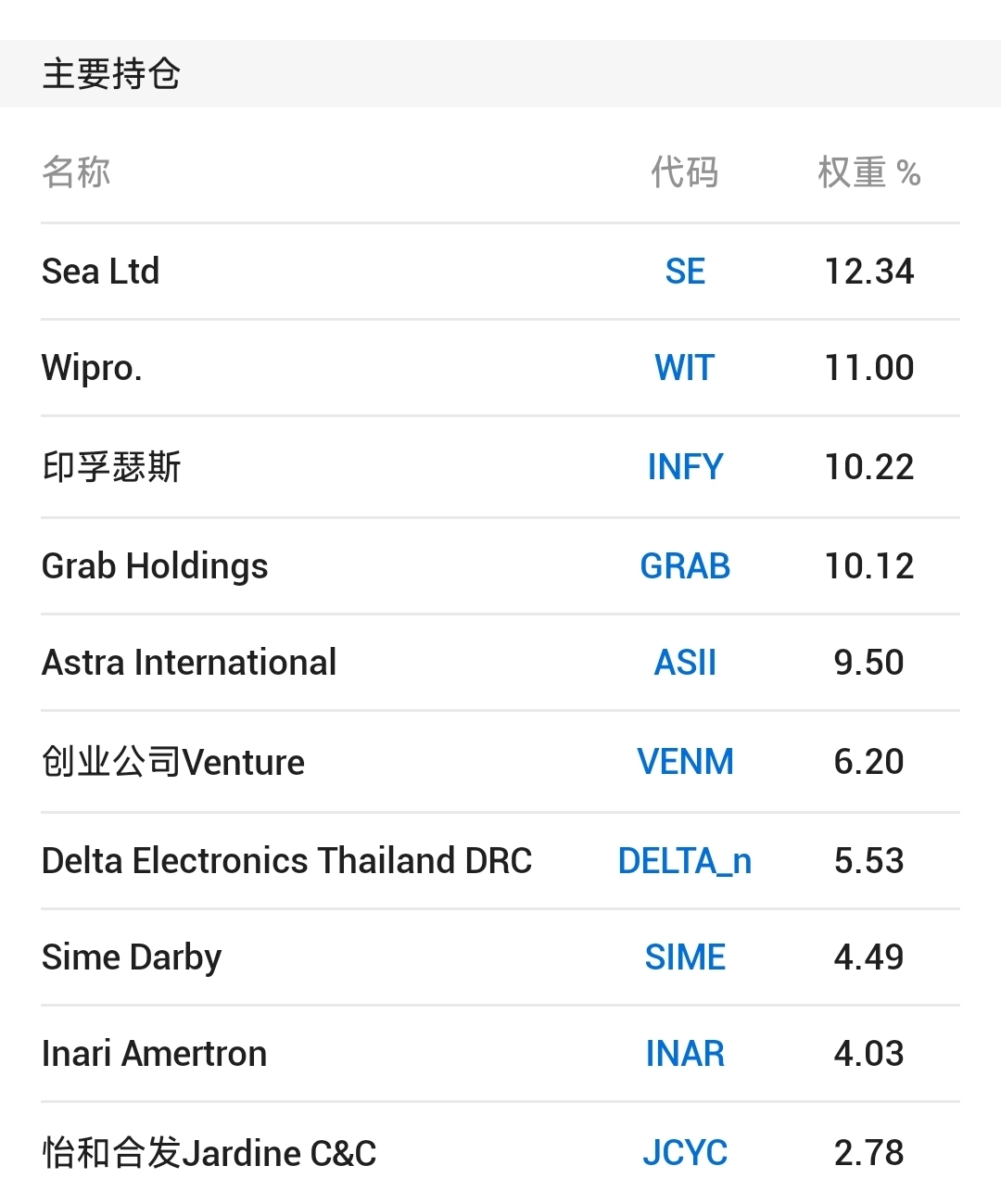1001x1204 pixels.
Task: Open the SE ticker link
Action: (x=685, y=272)
